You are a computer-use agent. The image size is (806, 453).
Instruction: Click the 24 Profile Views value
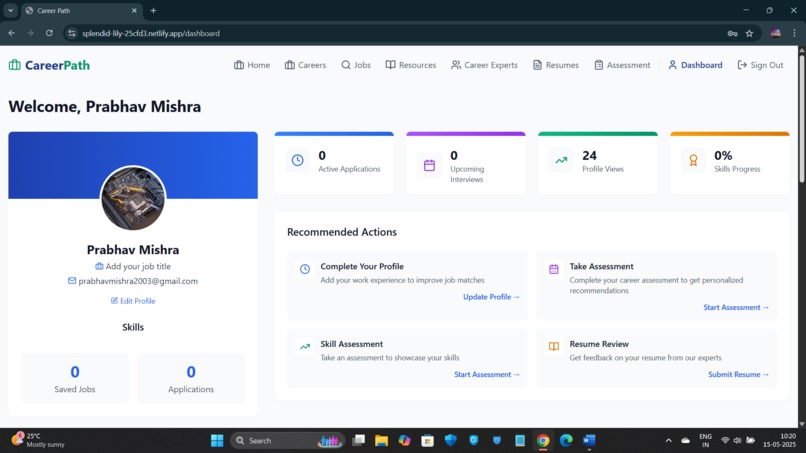(x=590, y=155)
